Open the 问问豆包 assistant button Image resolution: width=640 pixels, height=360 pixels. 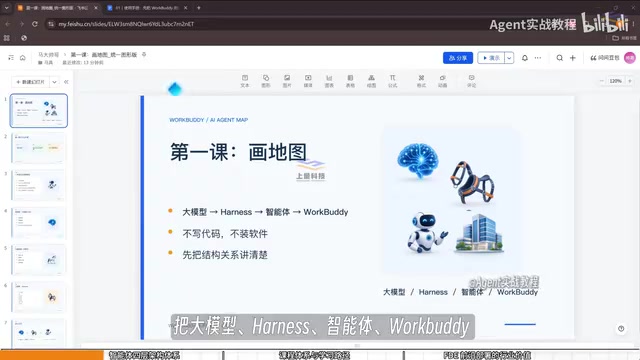click(x=605, y=58)
